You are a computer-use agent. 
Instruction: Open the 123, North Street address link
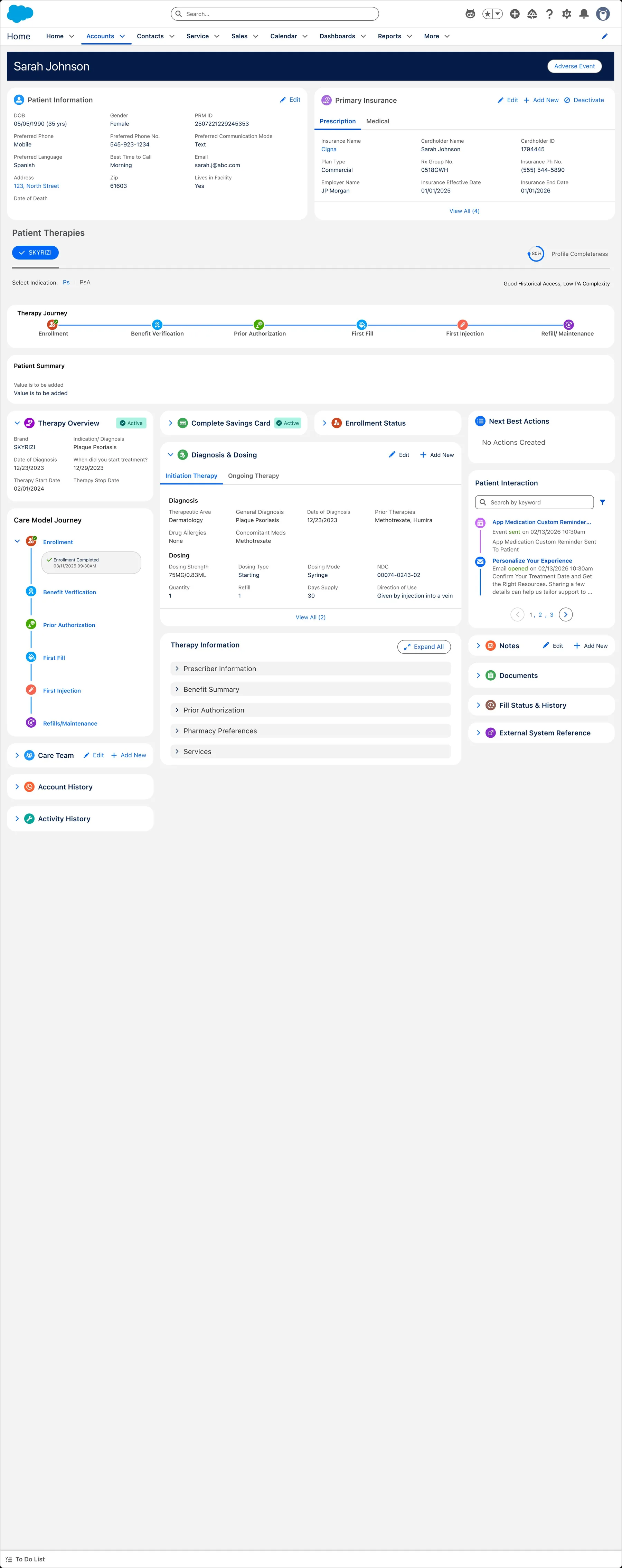click(x=37, y=186)
